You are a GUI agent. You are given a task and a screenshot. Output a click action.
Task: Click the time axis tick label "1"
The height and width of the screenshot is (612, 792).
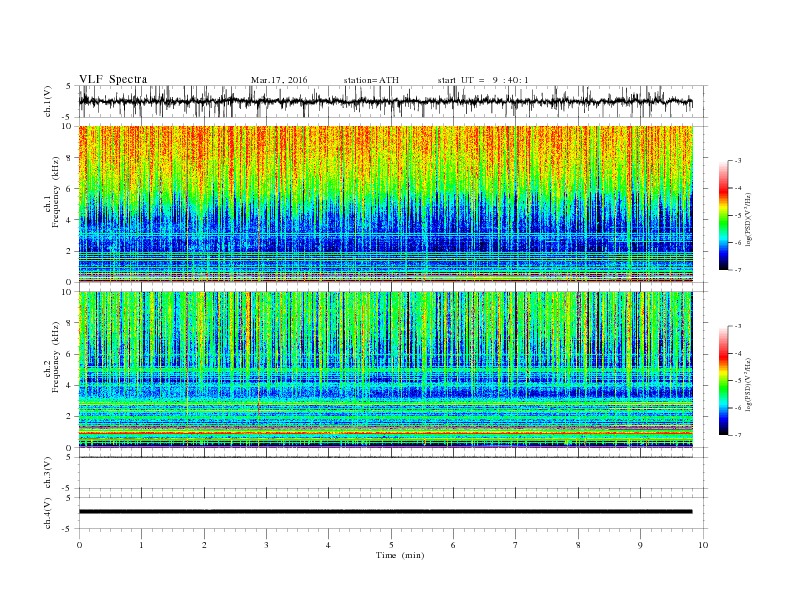(x=141, y=545)
